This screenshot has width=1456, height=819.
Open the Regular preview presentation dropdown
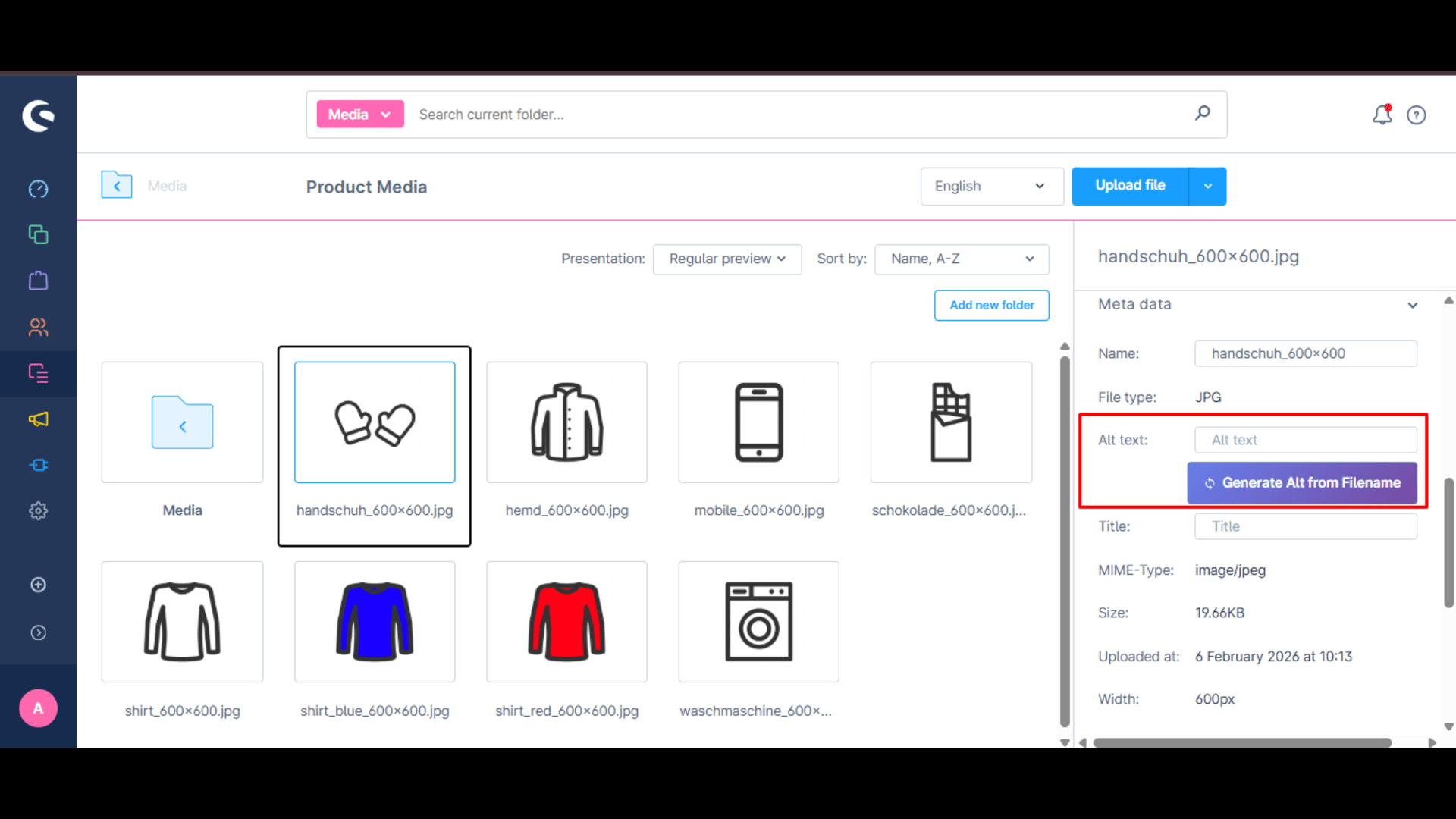coord(726,259)
